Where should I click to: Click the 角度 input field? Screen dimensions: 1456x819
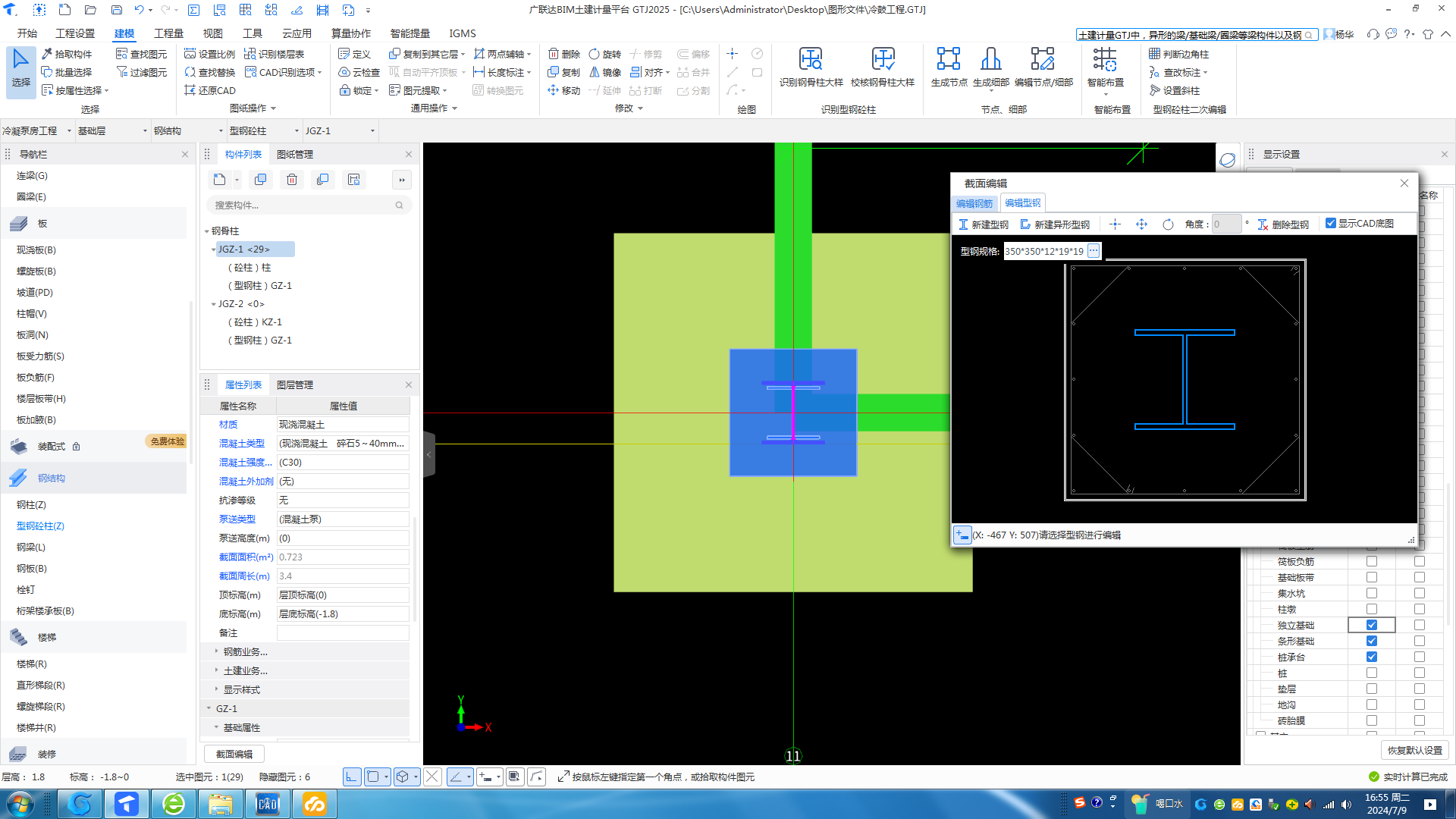[1225, 224]
